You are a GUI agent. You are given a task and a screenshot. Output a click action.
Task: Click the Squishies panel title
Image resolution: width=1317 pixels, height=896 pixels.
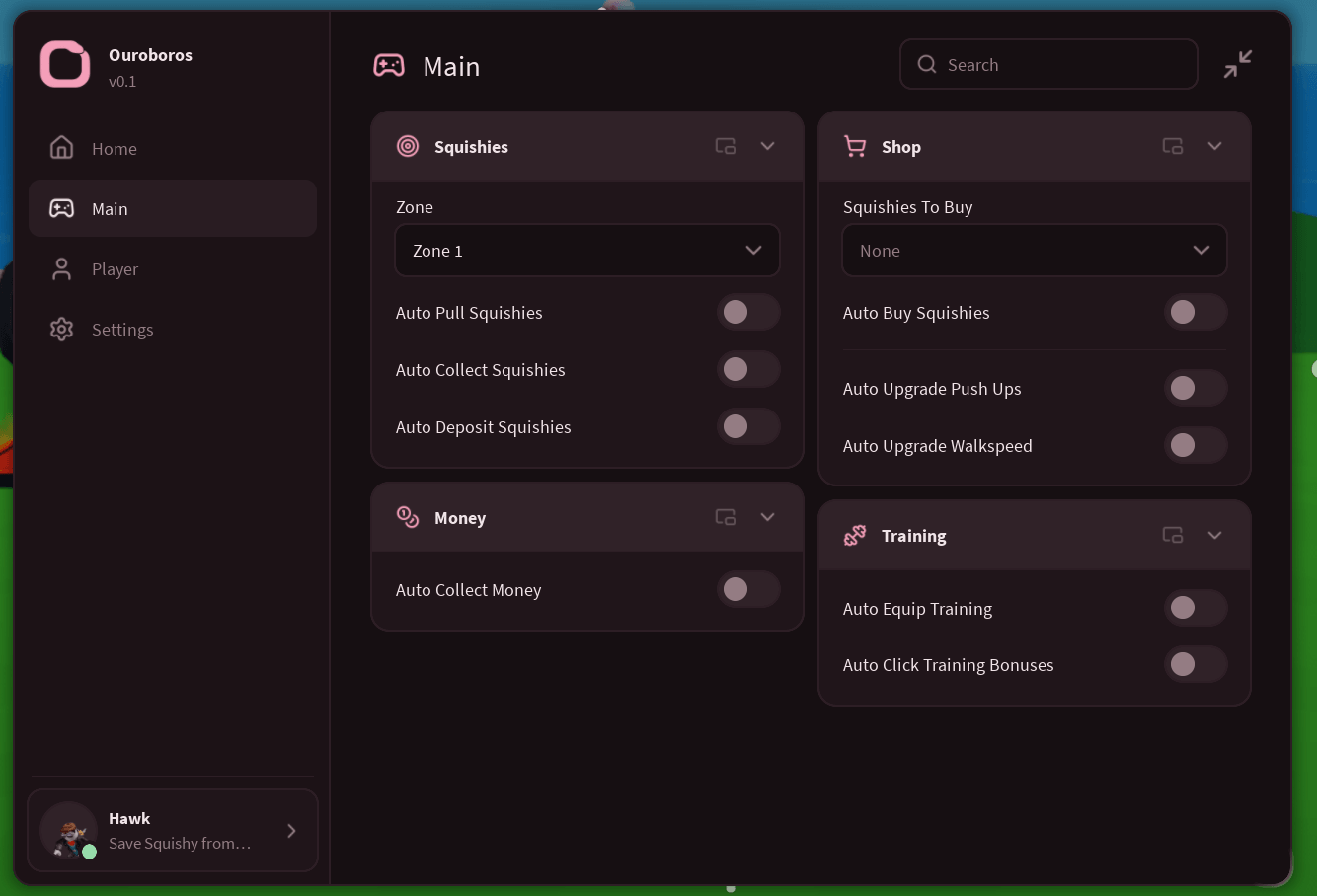tap(471, 147)
